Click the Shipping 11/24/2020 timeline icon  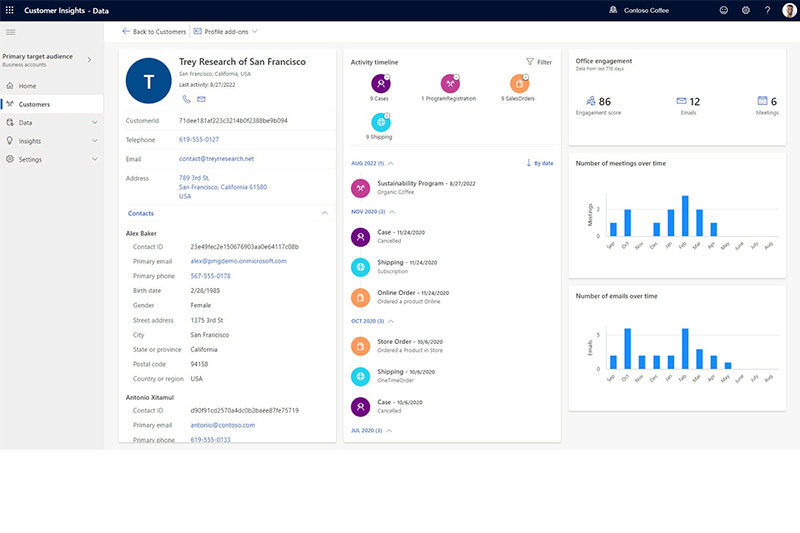click(x=360, y=267)
